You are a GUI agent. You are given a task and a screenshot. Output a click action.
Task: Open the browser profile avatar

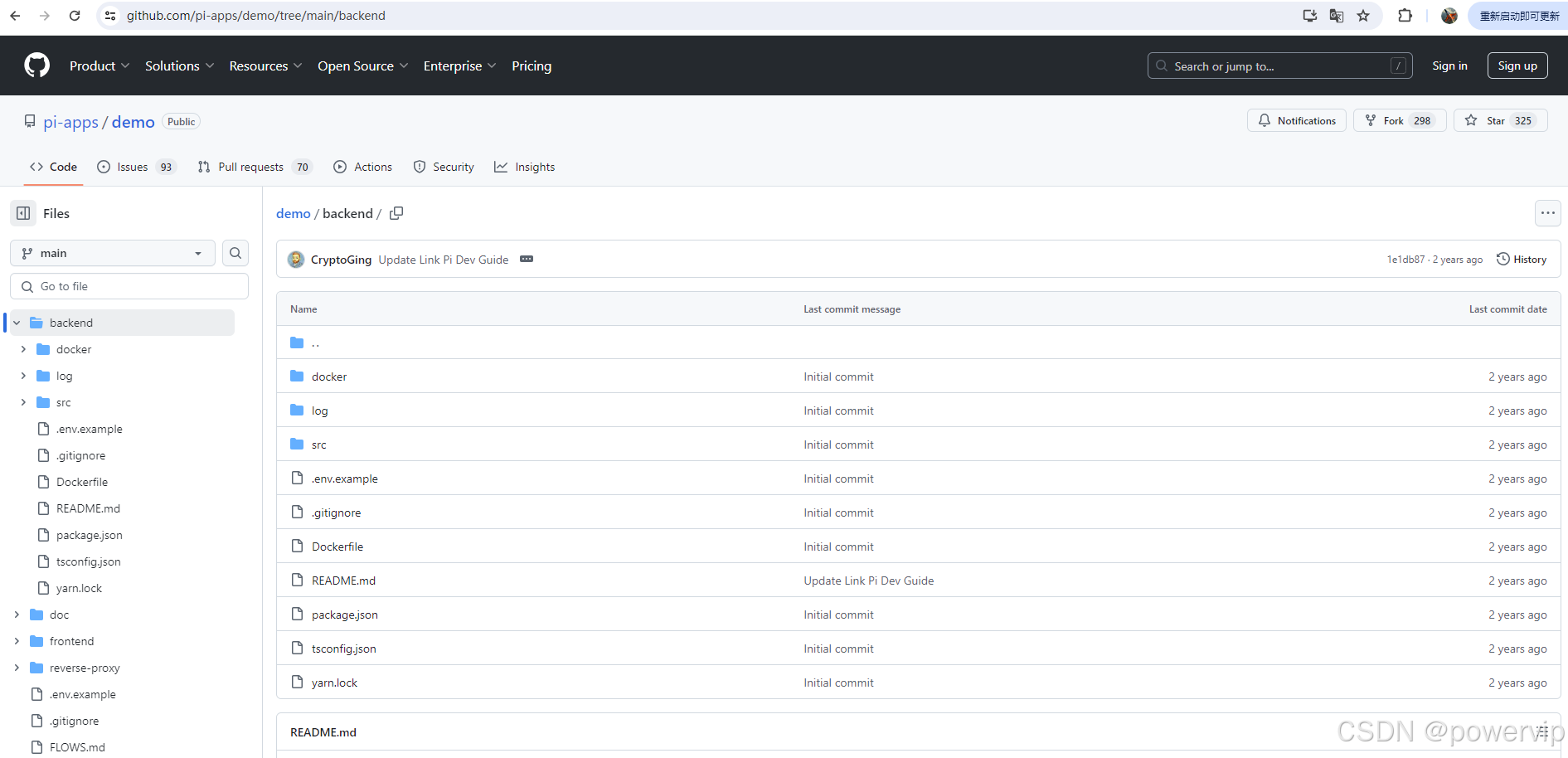(x=1449, y=16)
